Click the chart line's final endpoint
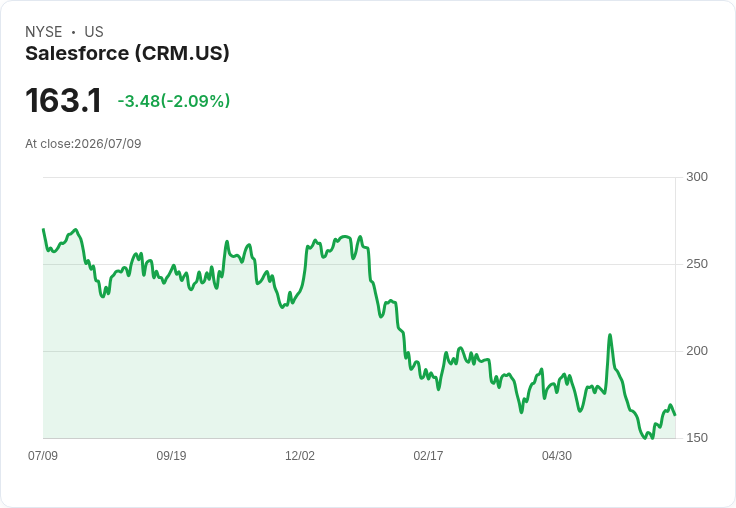 tap(675, 415)
